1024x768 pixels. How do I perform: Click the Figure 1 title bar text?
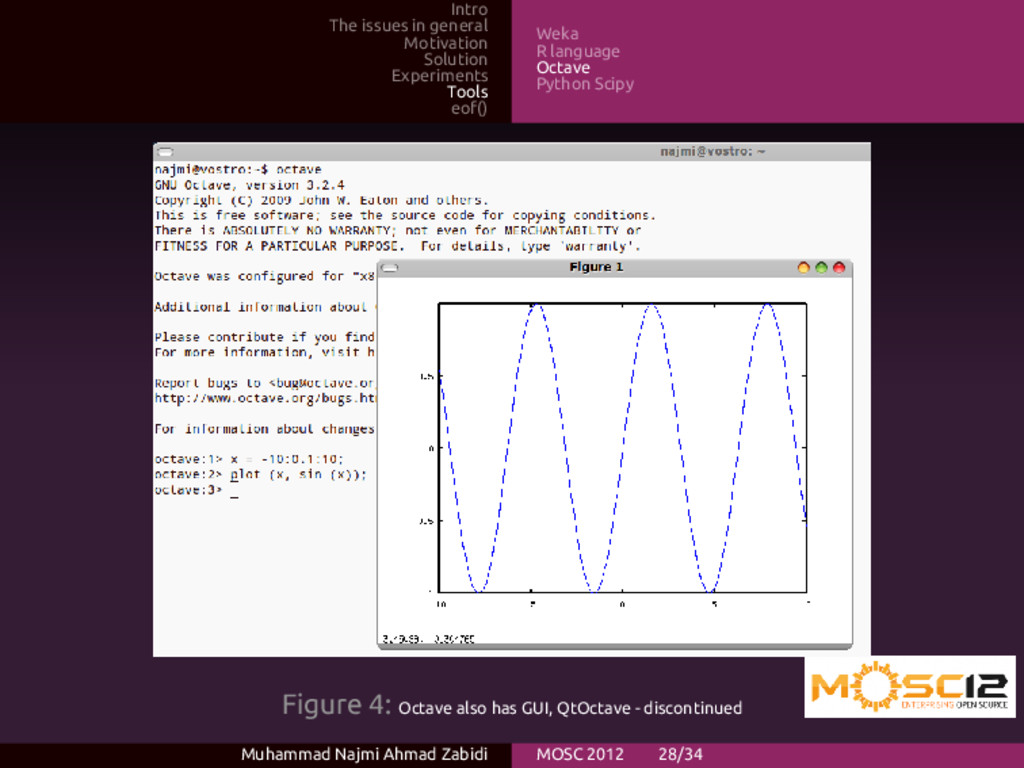pyautogui.click(x=596, y=267)
